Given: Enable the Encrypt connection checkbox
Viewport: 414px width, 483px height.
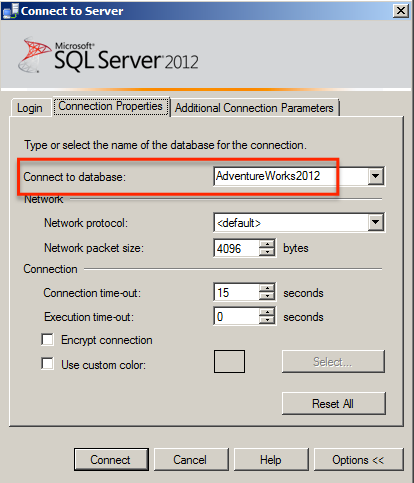Looking at the screenshot, I should click(x=47, y=340).
